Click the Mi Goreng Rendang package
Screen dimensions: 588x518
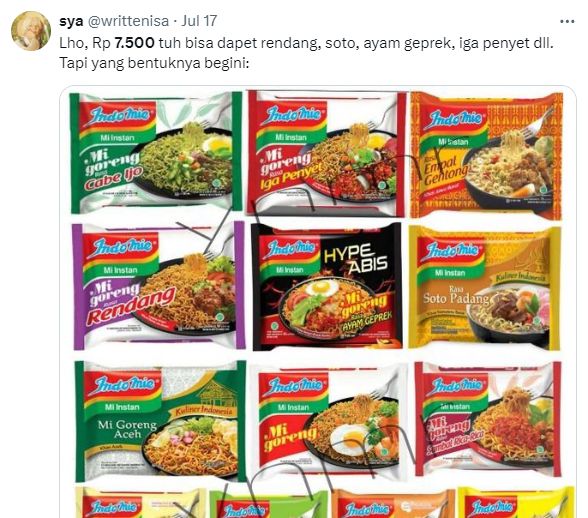click(x=158, y=286)
